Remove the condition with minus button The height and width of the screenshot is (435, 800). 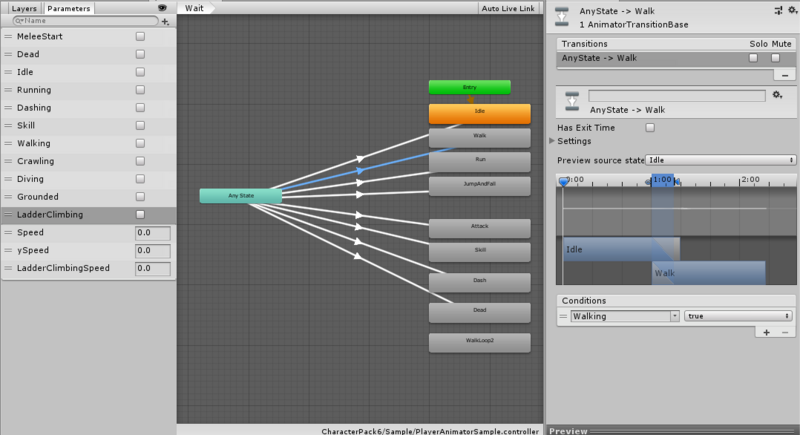[785, 332]
